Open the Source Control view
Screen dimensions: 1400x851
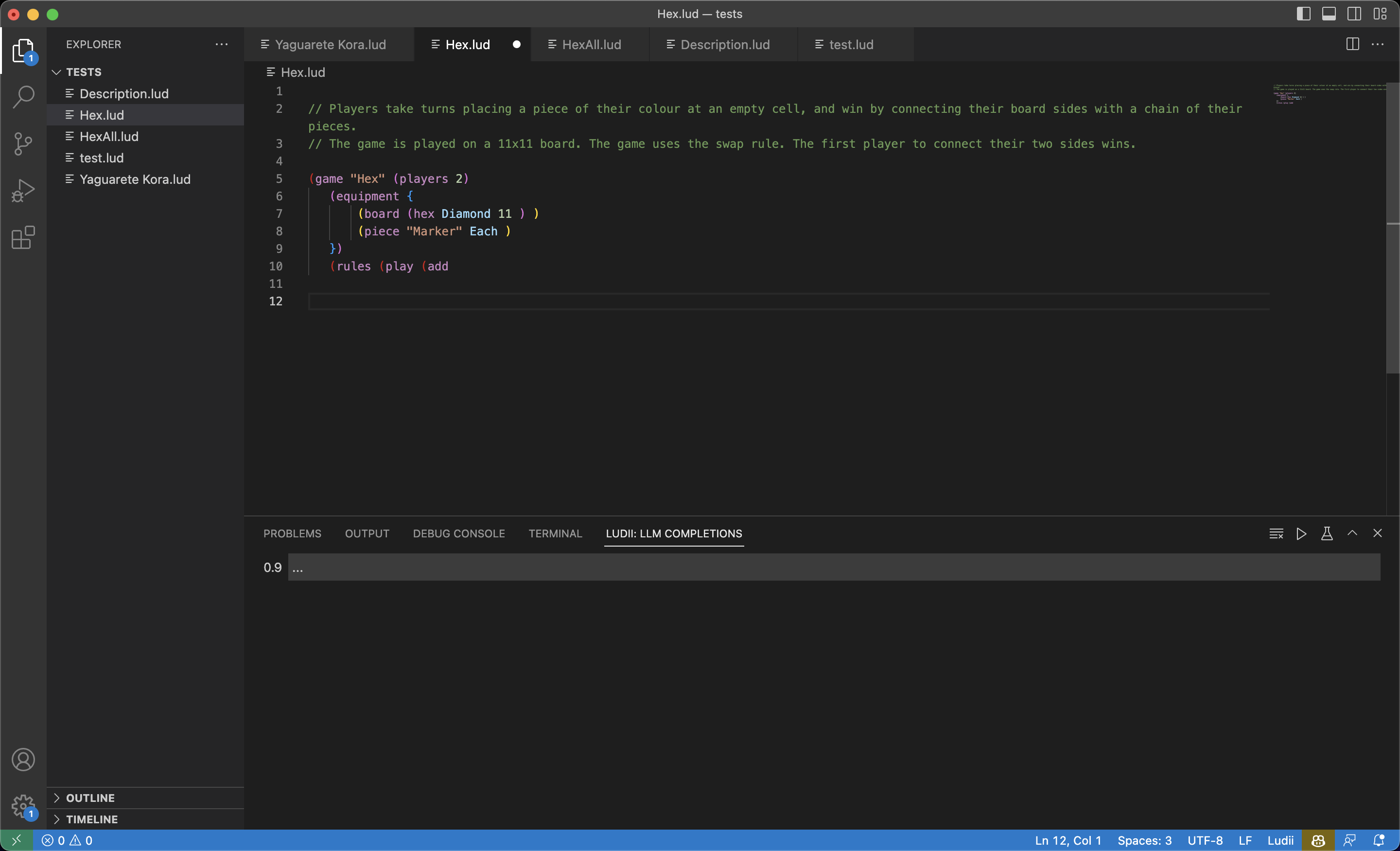[x=23, y=144]
